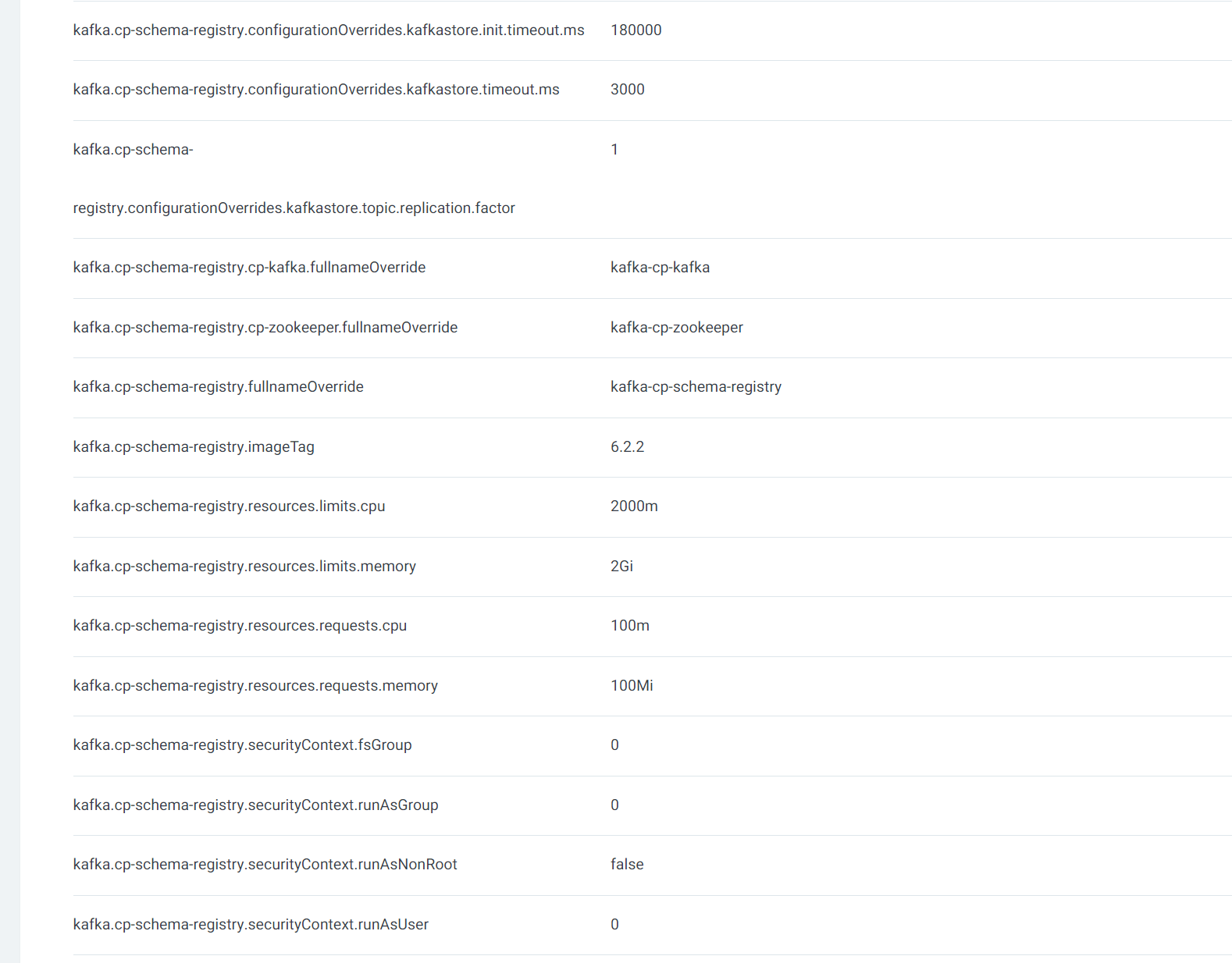1232x963 pixels.
Task: Click the value 100m
Action: [629, 626]
